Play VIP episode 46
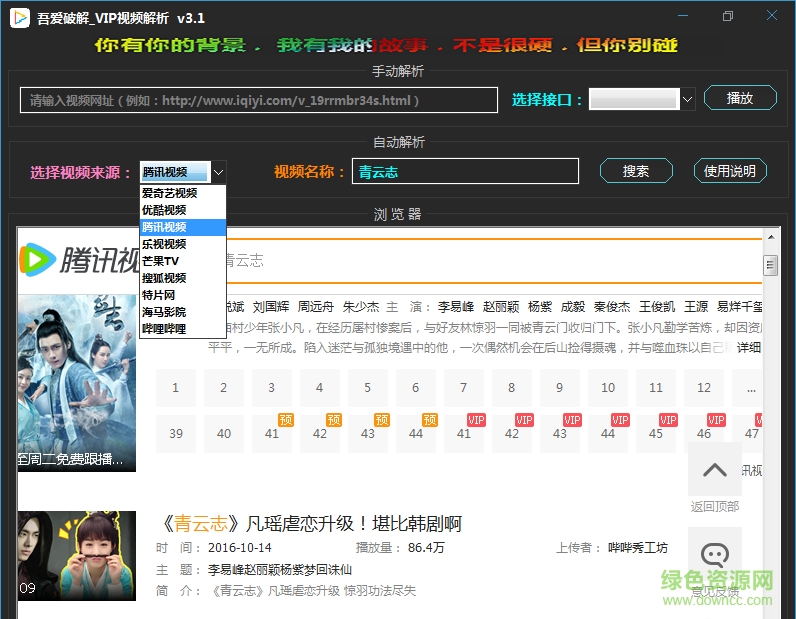 point(704,434)
